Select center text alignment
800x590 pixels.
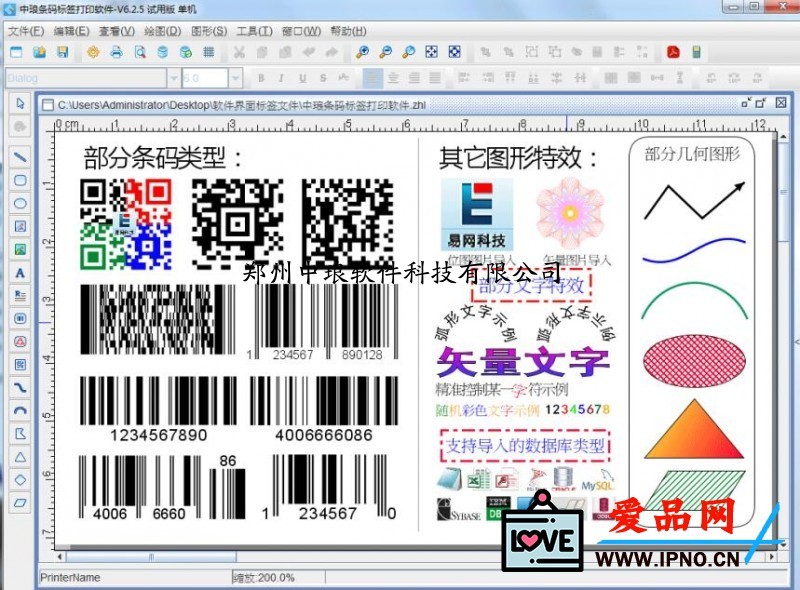coord(393,78)
